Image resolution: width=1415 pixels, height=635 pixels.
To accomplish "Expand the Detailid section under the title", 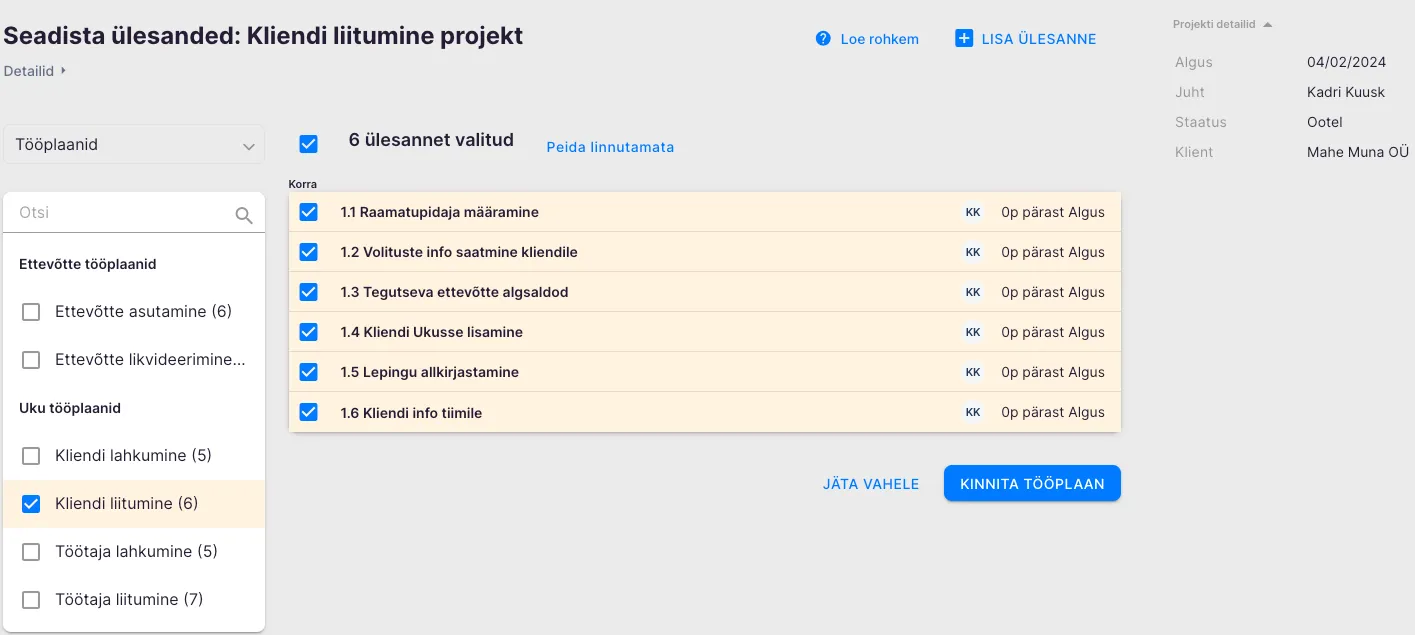I will [34, 71].
